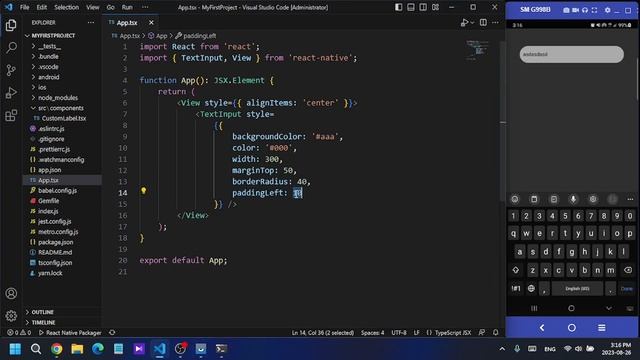Click the LF end-of-line status item
Viewport: 640px width, 360px height.
coord(416,333)
